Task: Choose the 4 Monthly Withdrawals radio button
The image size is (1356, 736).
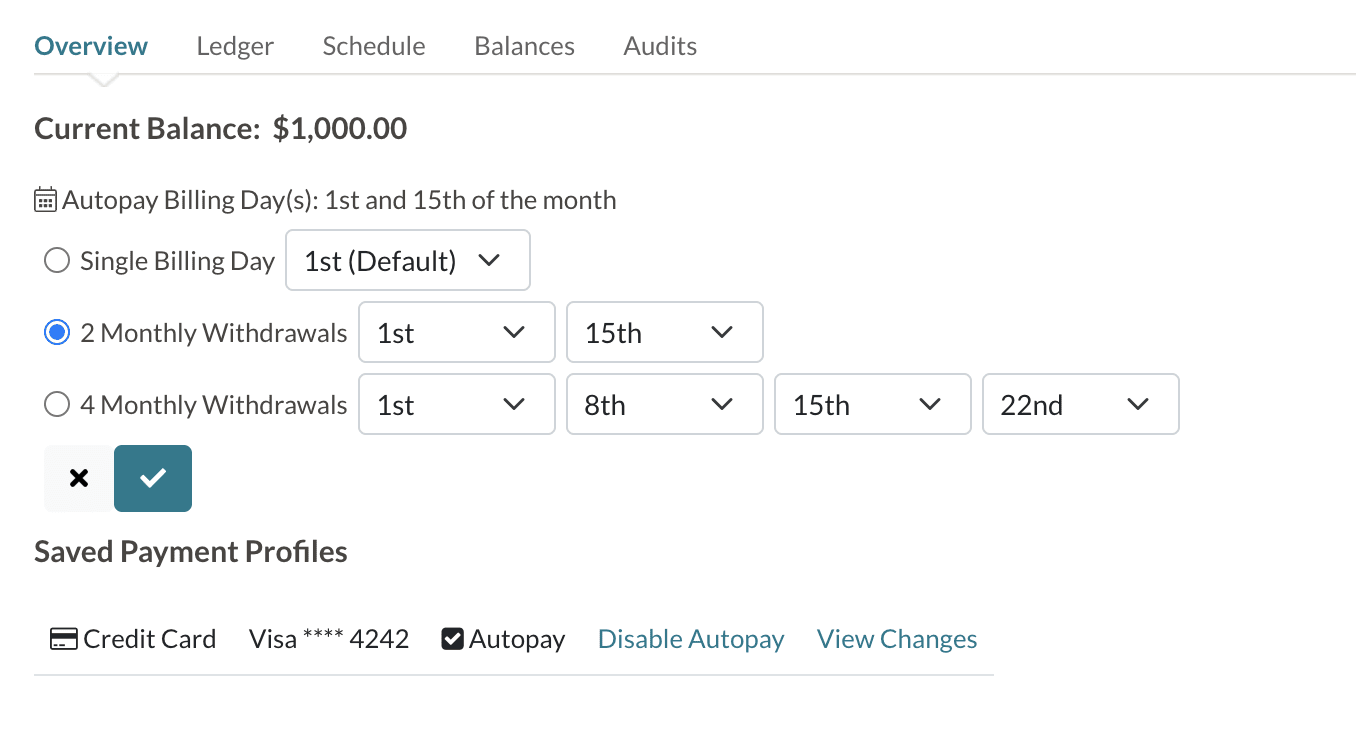Action: 57,405
